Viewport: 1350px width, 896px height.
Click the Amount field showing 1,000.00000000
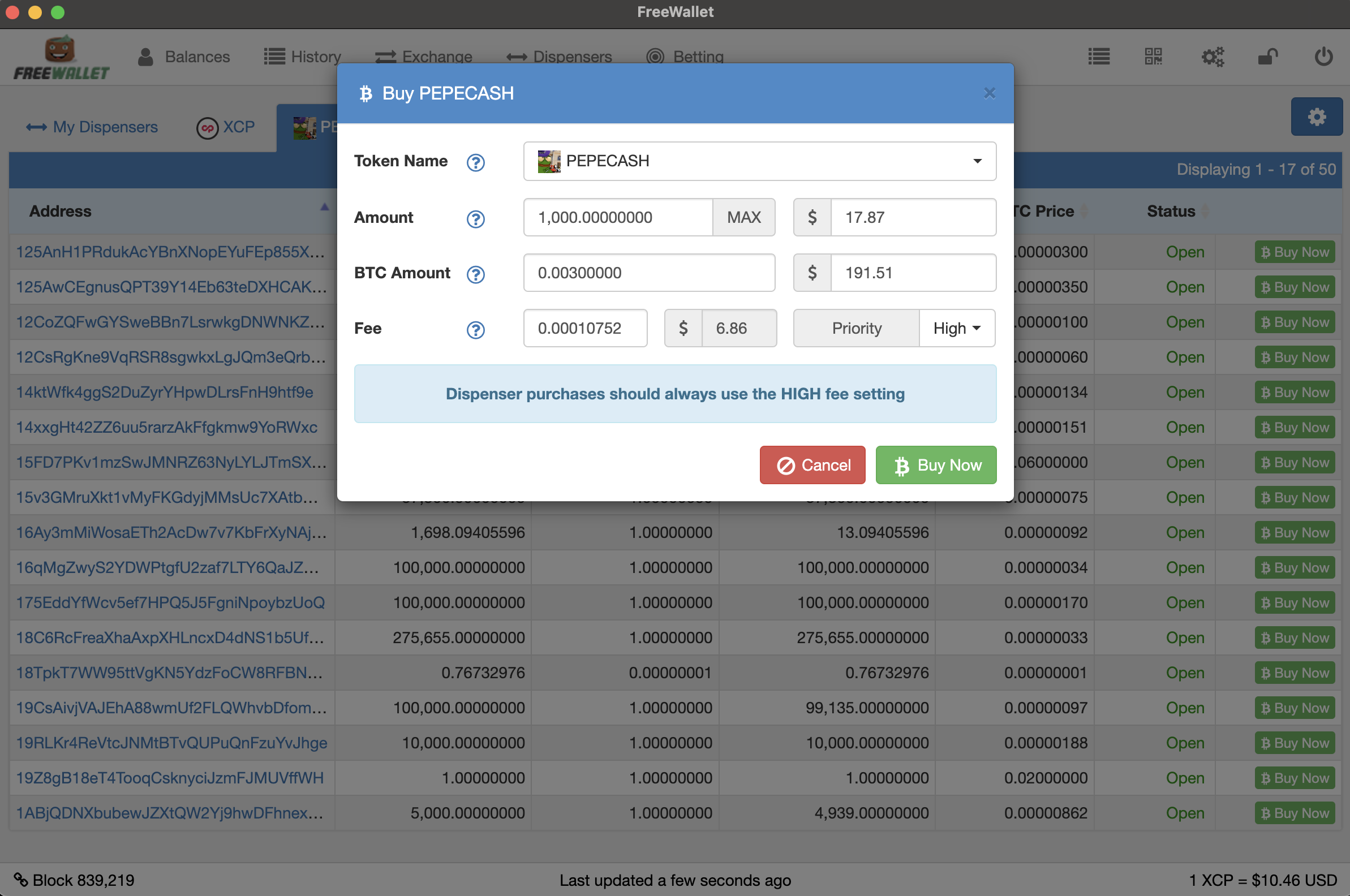pyautogui.click(x=618, y=217)
